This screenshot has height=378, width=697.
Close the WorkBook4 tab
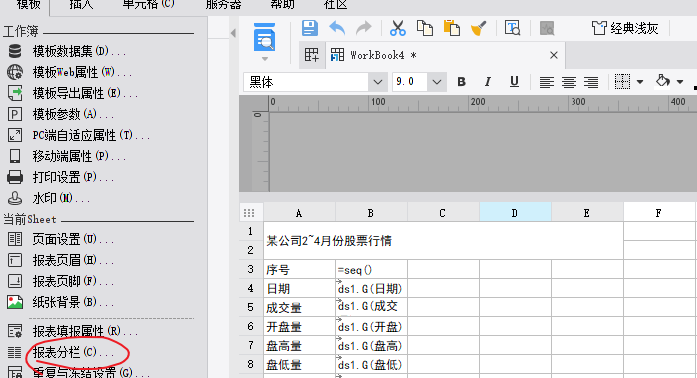[x=553, y=55]
